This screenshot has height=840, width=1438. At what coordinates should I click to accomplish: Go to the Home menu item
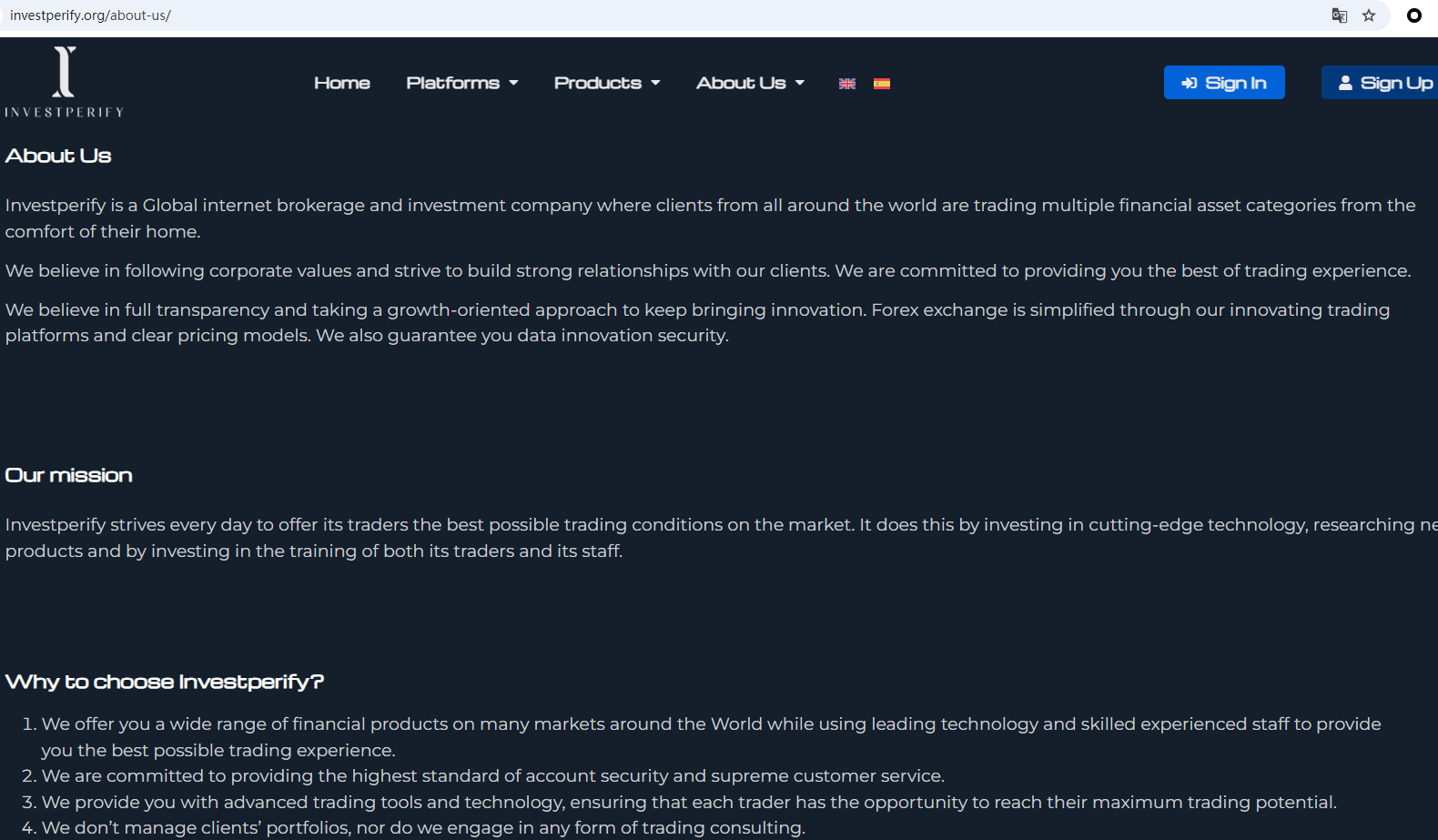click(342, 83)
